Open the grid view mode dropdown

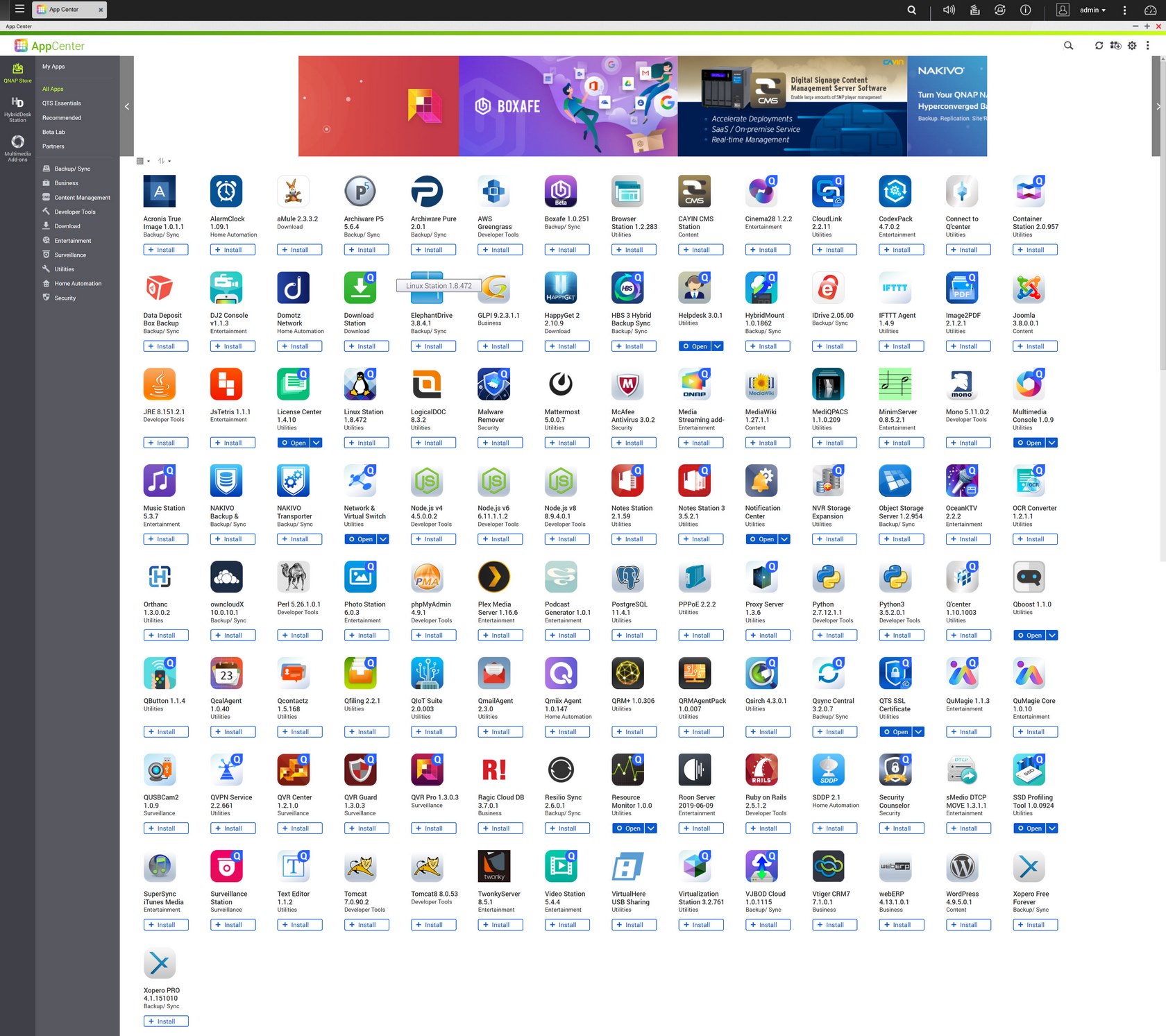tap(143, 161)
